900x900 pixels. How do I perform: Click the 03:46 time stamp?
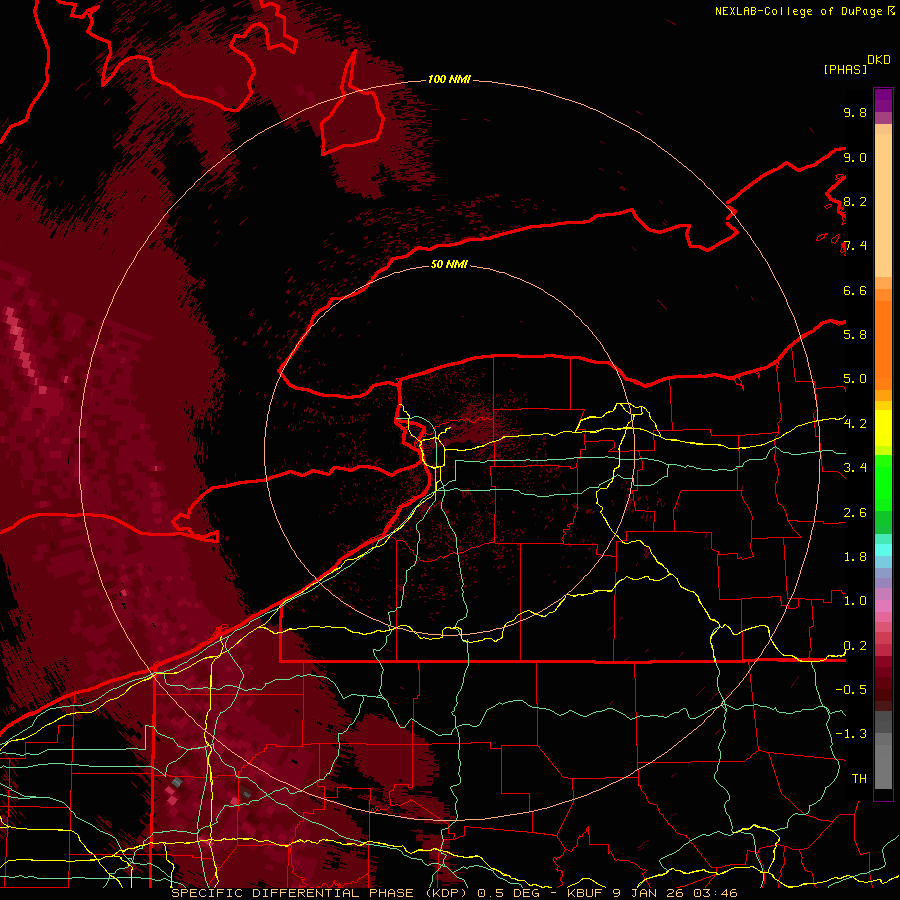tap(718, 893)
